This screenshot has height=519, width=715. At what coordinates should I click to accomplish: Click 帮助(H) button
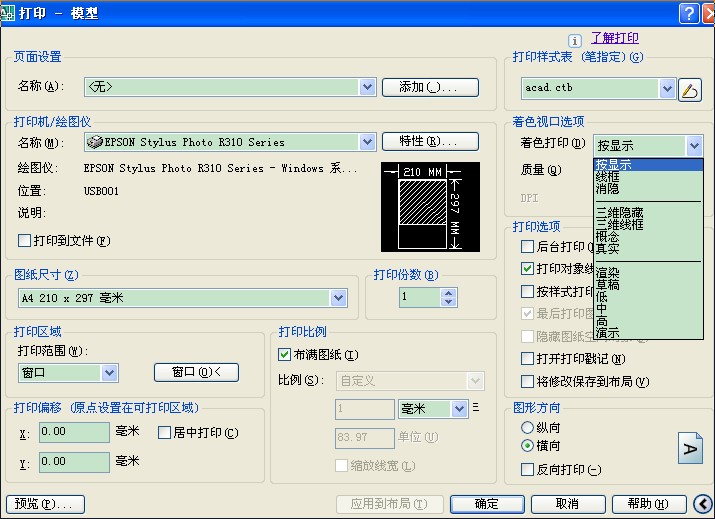648,504
